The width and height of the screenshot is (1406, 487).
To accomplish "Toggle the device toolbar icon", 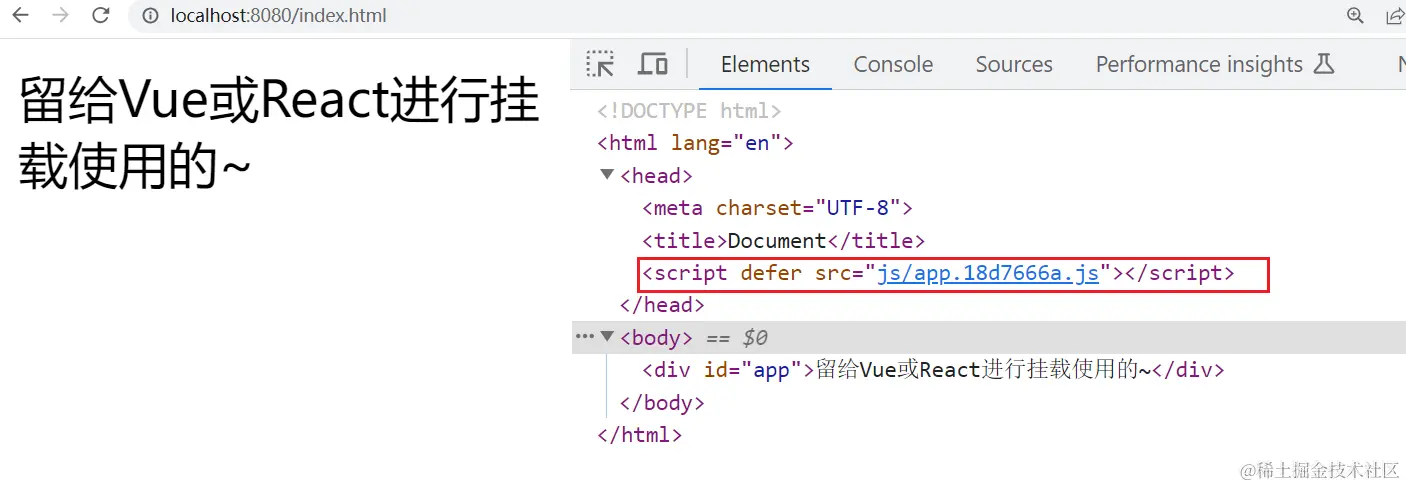I will coord(653,64).
